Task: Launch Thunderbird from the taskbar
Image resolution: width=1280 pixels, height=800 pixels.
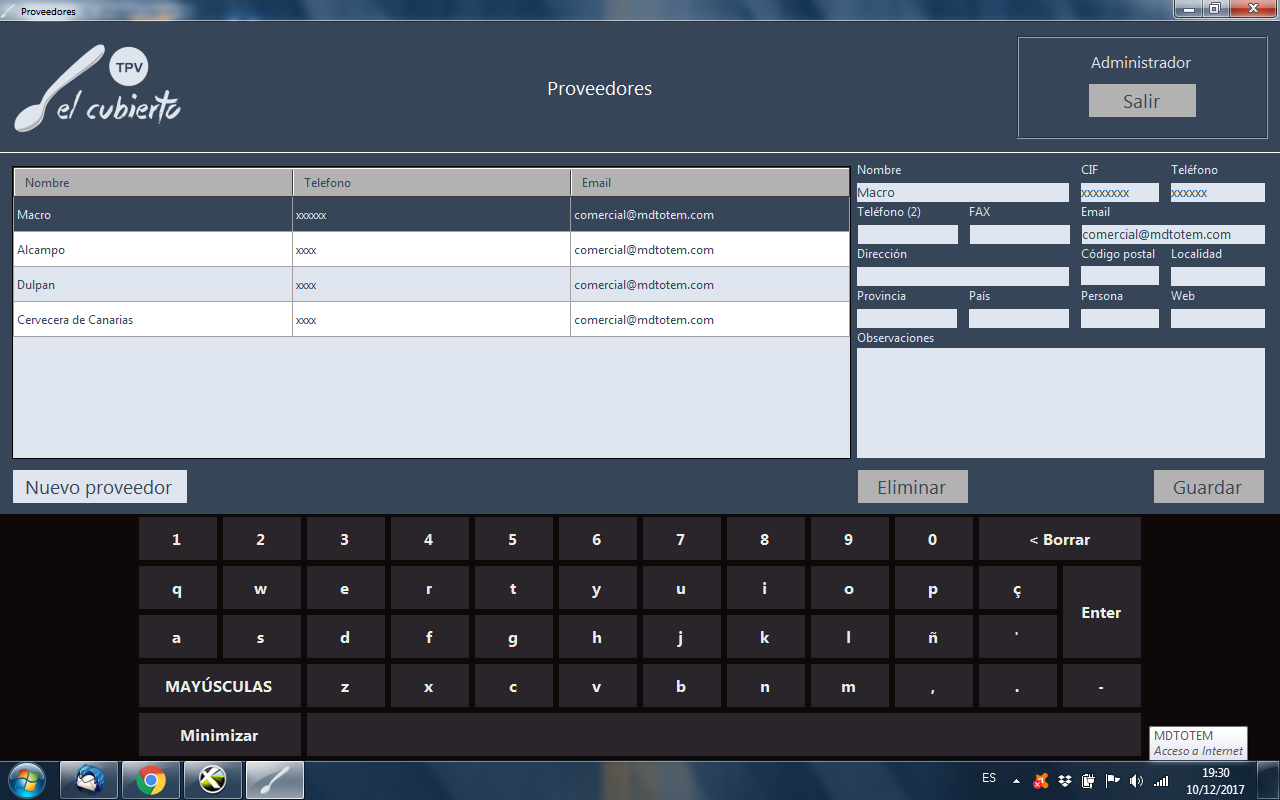Action: [x=89, y=779]
